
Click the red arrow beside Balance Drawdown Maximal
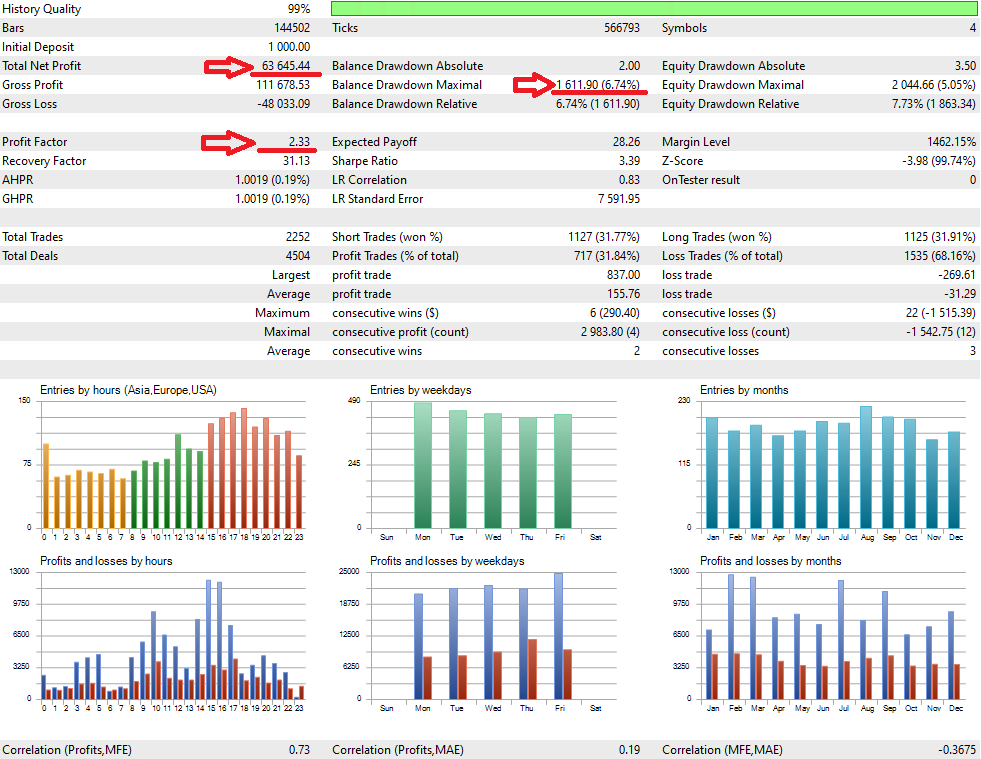[533, 84]
